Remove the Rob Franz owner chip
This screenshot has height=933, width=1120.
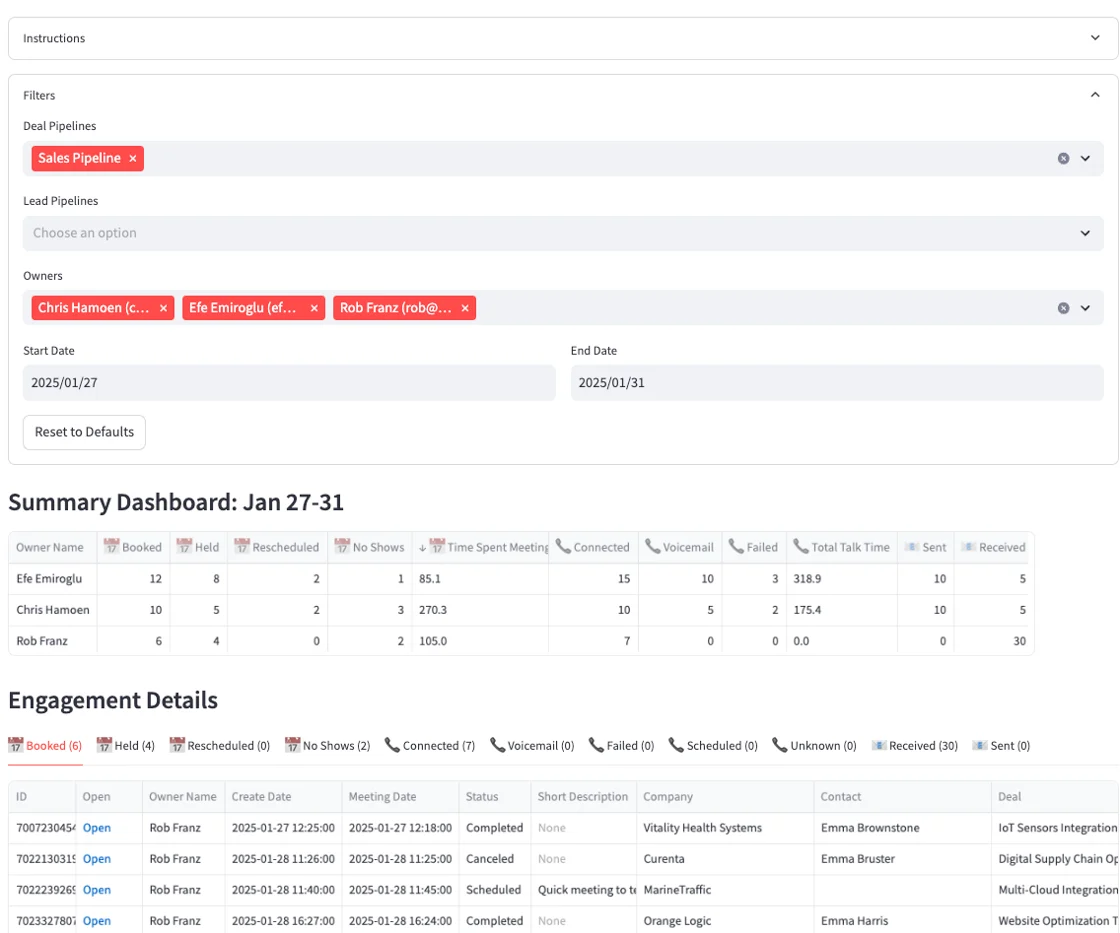(464, 307)
